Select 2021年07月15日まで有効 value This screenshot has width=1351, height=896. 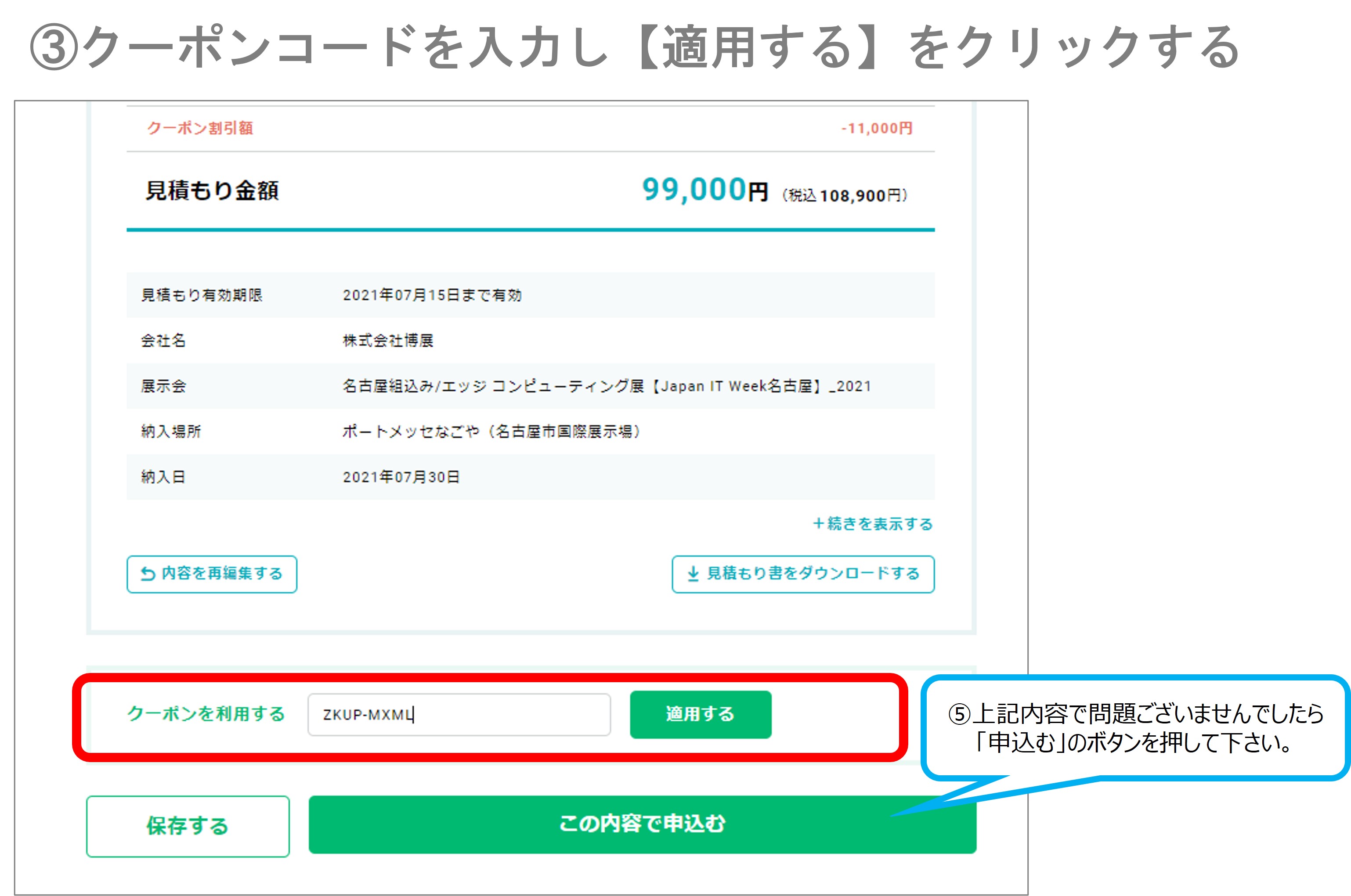(x=432, y=295)
